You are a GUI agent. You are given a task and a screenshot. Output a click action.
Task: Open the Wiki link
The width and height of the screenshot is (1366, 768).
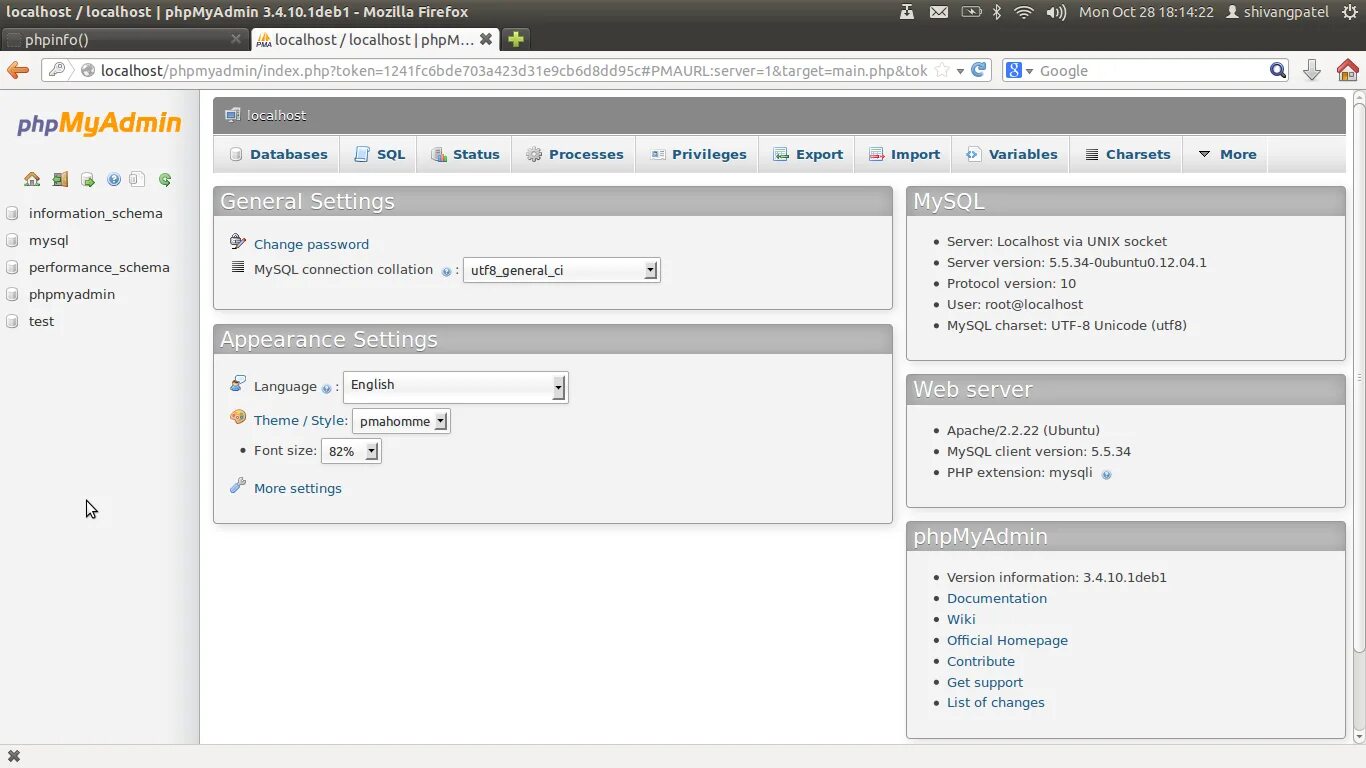tap(961, 619)
